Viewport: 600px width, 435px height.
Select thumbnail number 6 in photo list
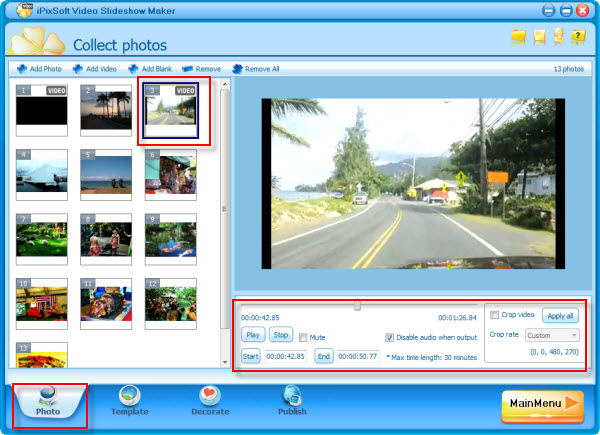[x=170, y=176]
